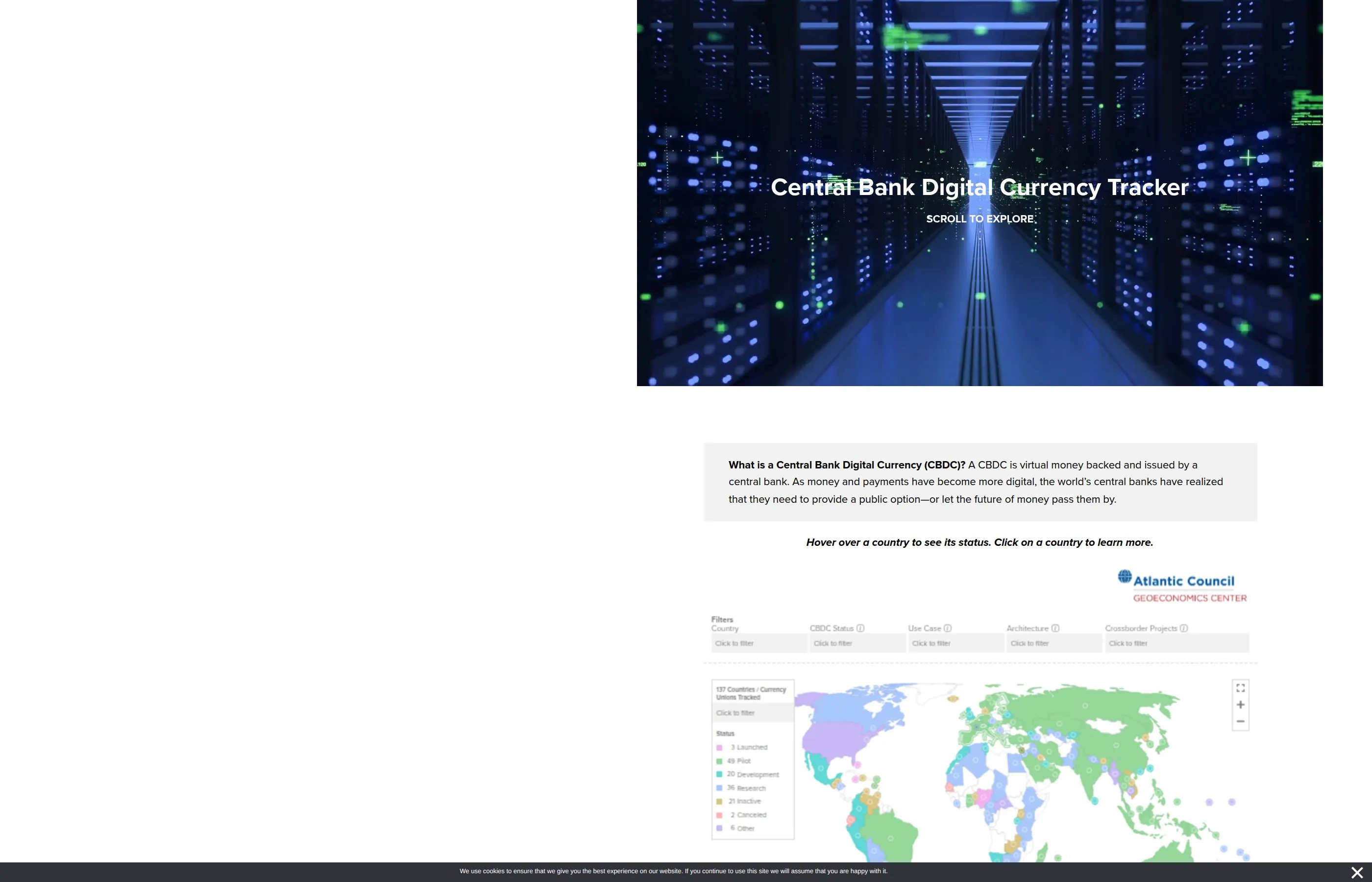This screenshot has height=882, width=1372.
Task: Click the Canceled status color swatch
Action: pos(719,815)
